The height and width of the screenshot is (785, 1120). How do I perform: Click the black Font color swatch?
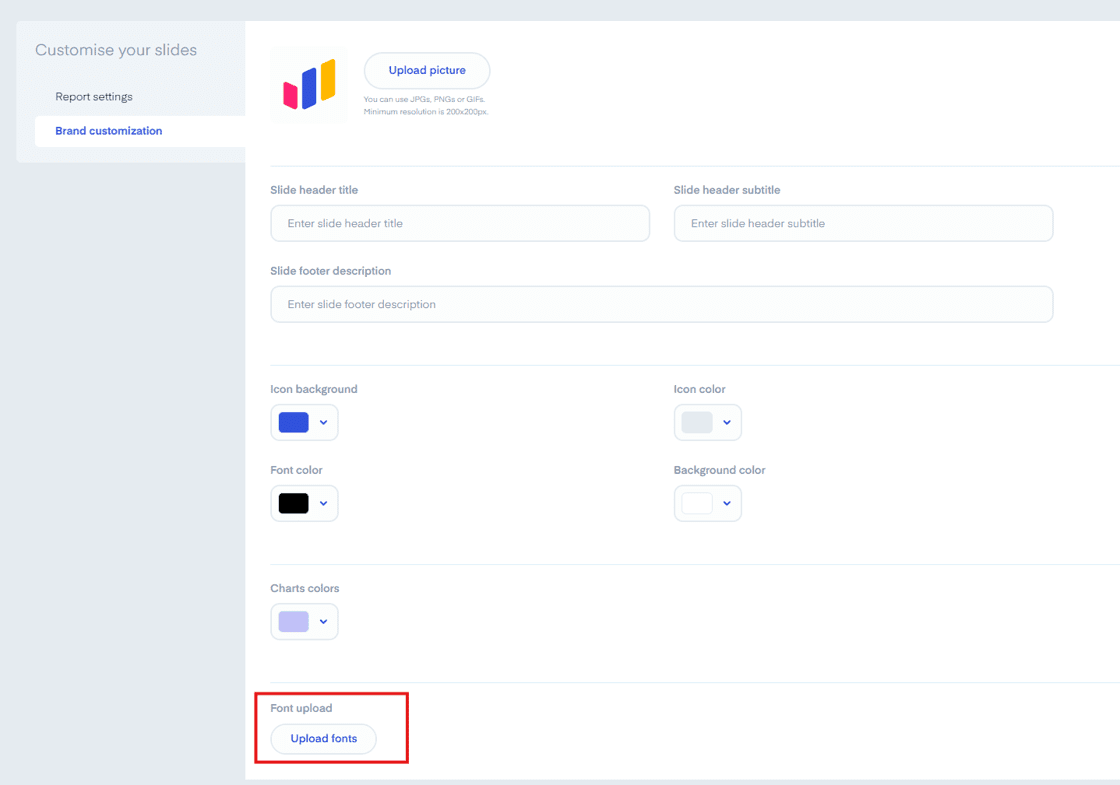point(294,504)
